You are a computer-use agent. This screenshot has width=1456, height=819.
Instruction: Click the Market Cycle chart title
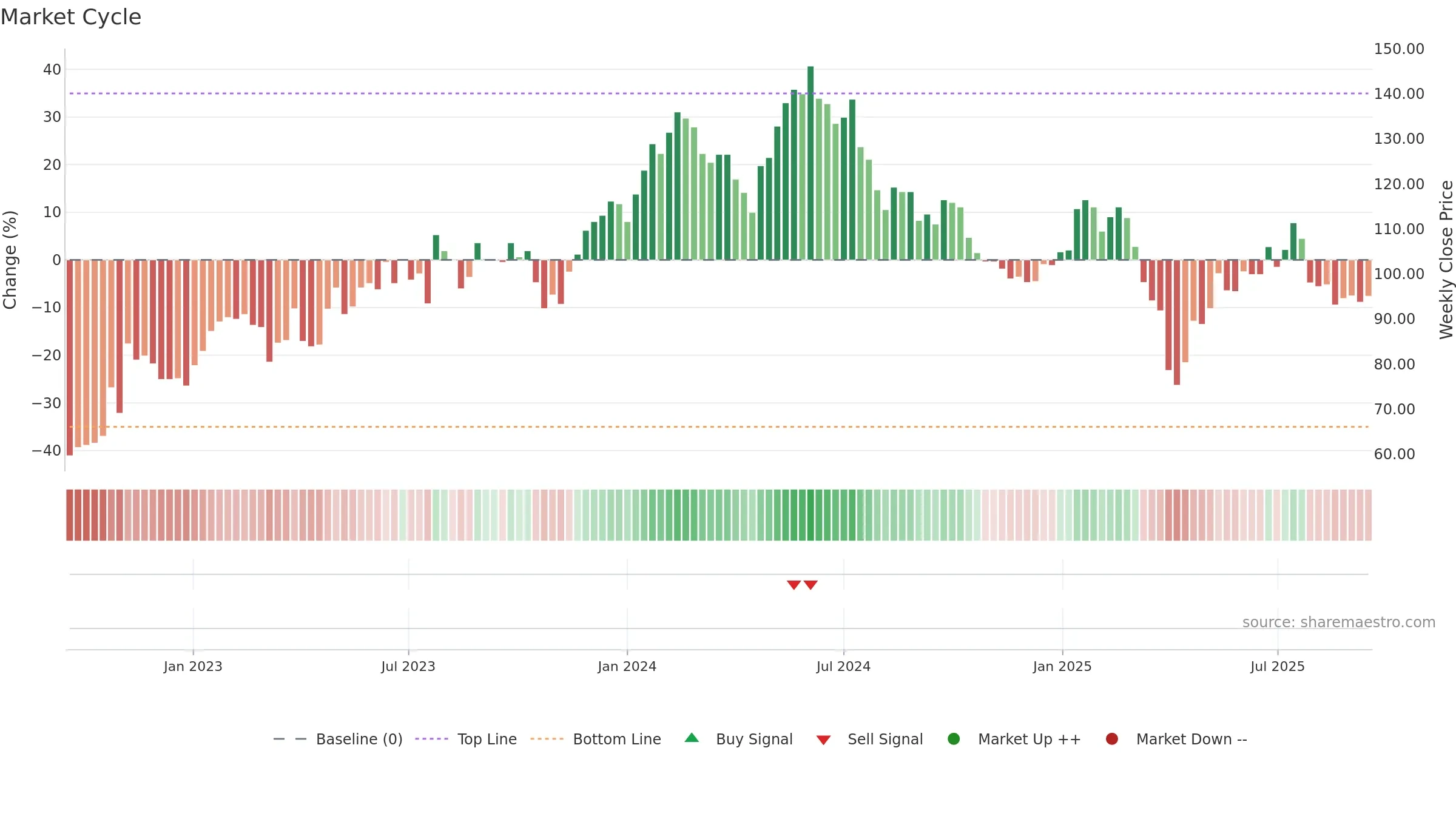(71, 17)
